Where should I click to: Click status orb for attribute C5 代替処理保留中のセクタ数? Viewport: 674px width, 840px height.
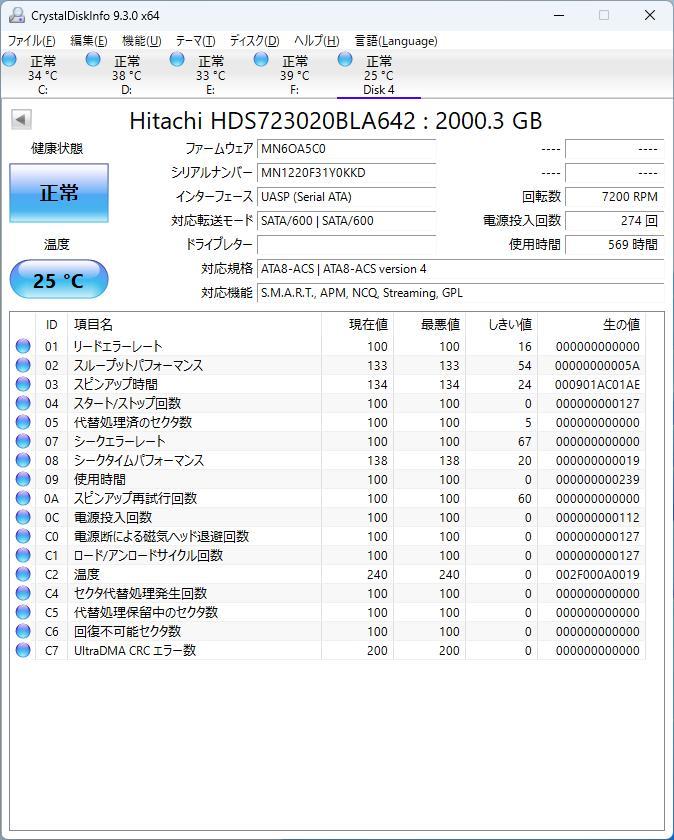coord(23,612)
